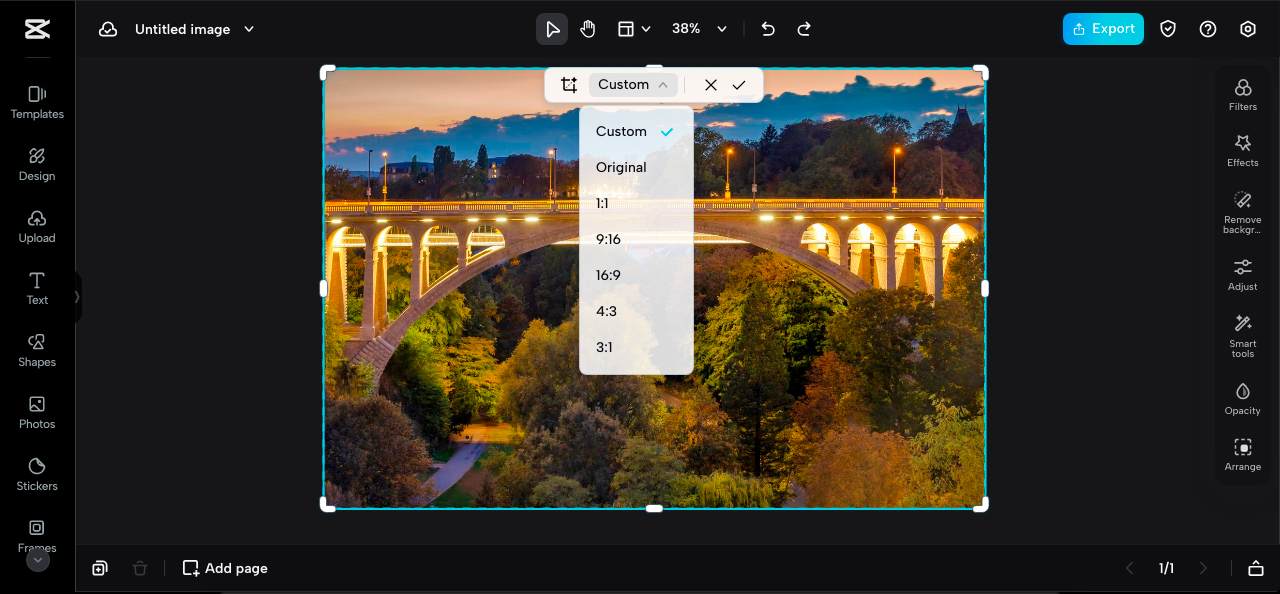This screenshot has width=1280, height=594.
Task: Click the top-left crop corner handle
Action: click(327, 72)
